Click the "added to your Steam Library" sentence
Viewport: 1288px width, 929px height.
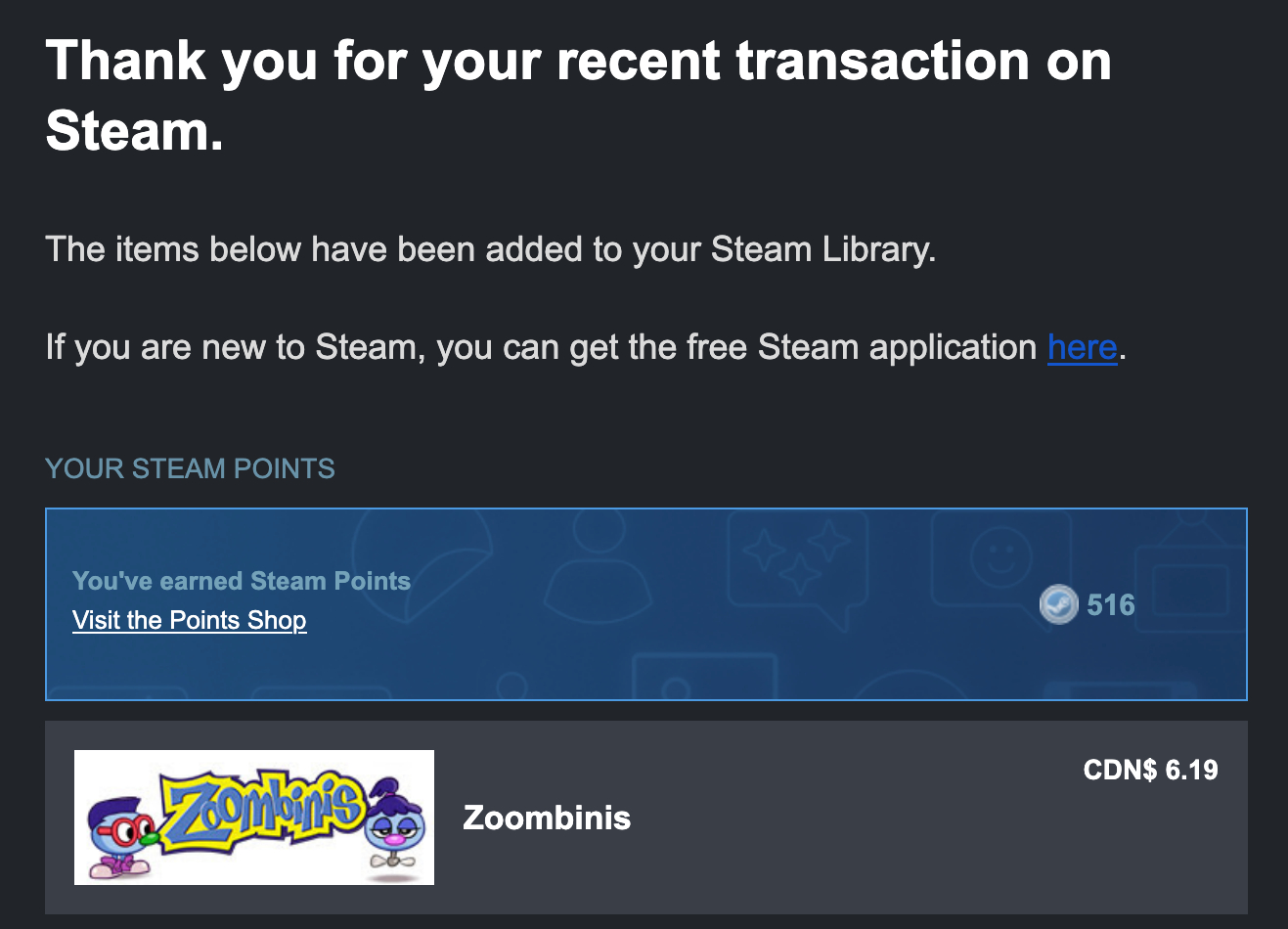click(490, 249)
